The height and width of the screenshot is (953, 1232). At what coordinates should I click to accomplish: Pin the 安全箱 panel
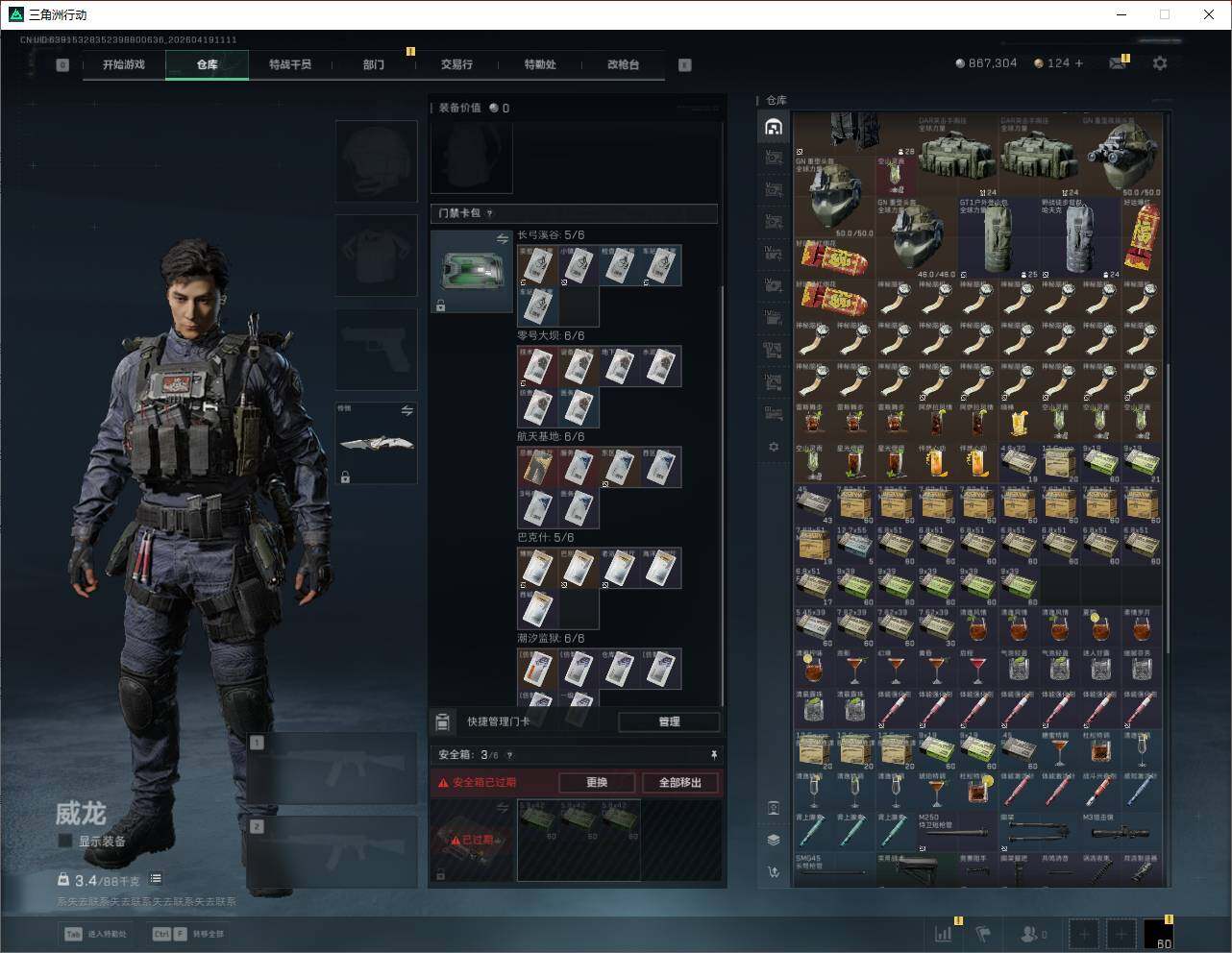(714, 755)
